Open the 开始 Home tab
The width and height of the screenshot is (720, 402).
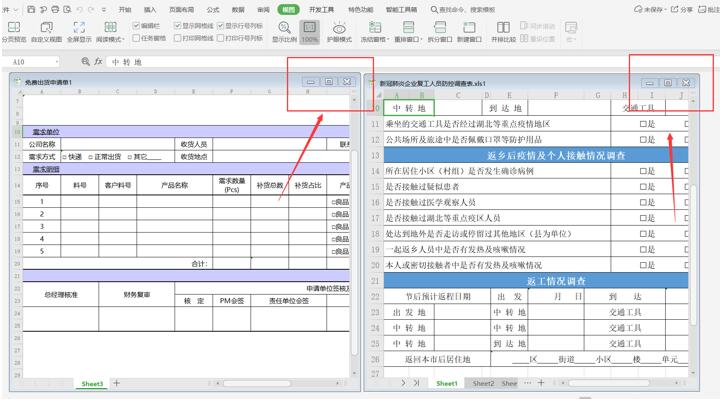click(125, 9)
